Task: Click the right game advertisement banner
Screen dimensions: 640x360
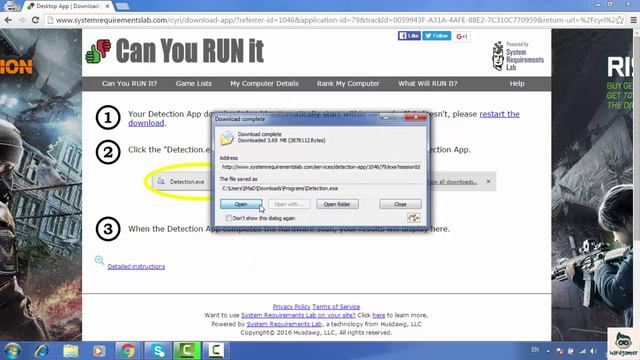Action: [x=592, y=184]
